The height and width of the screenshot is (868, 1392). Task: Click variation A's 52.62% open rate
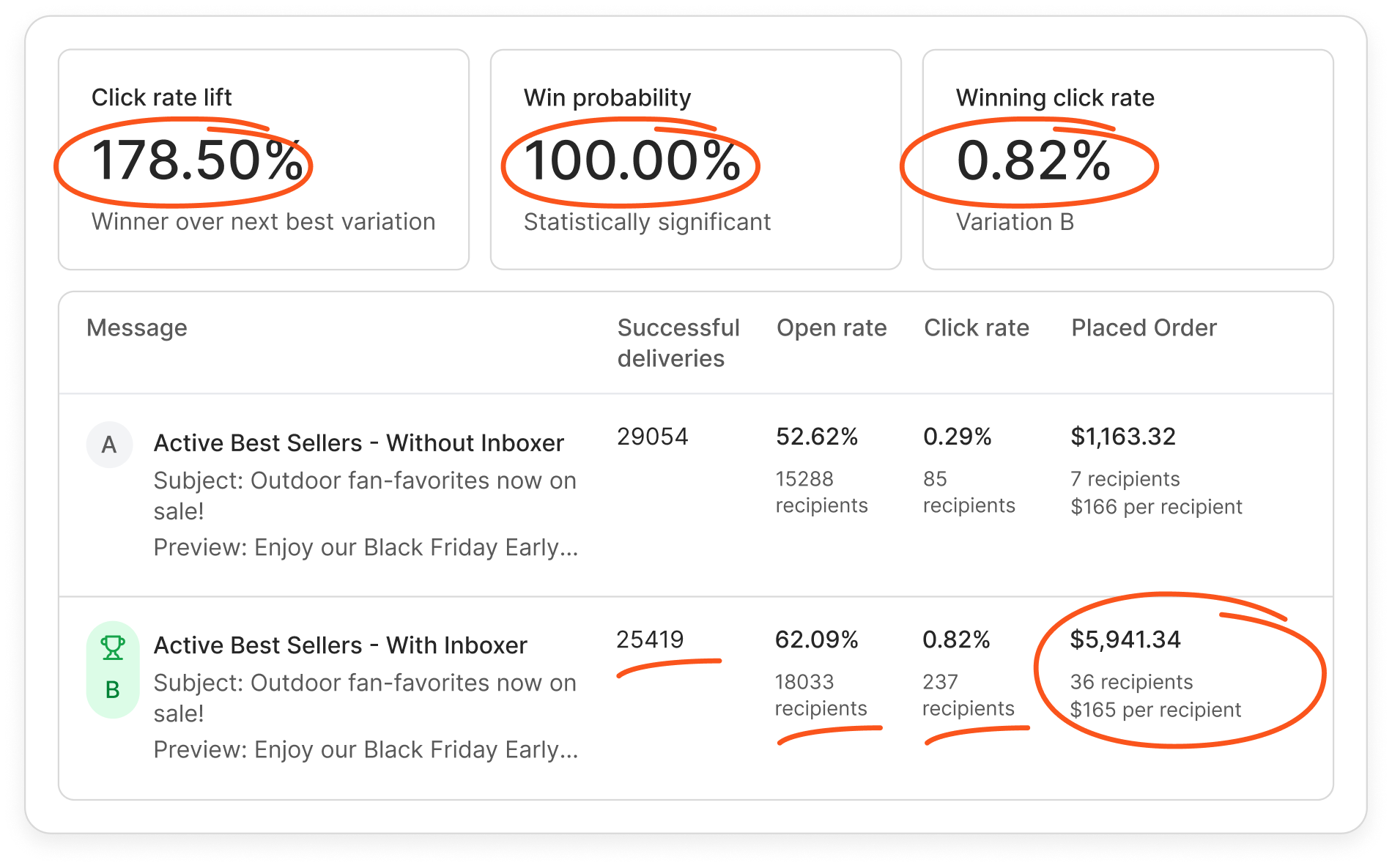point(817,437)
